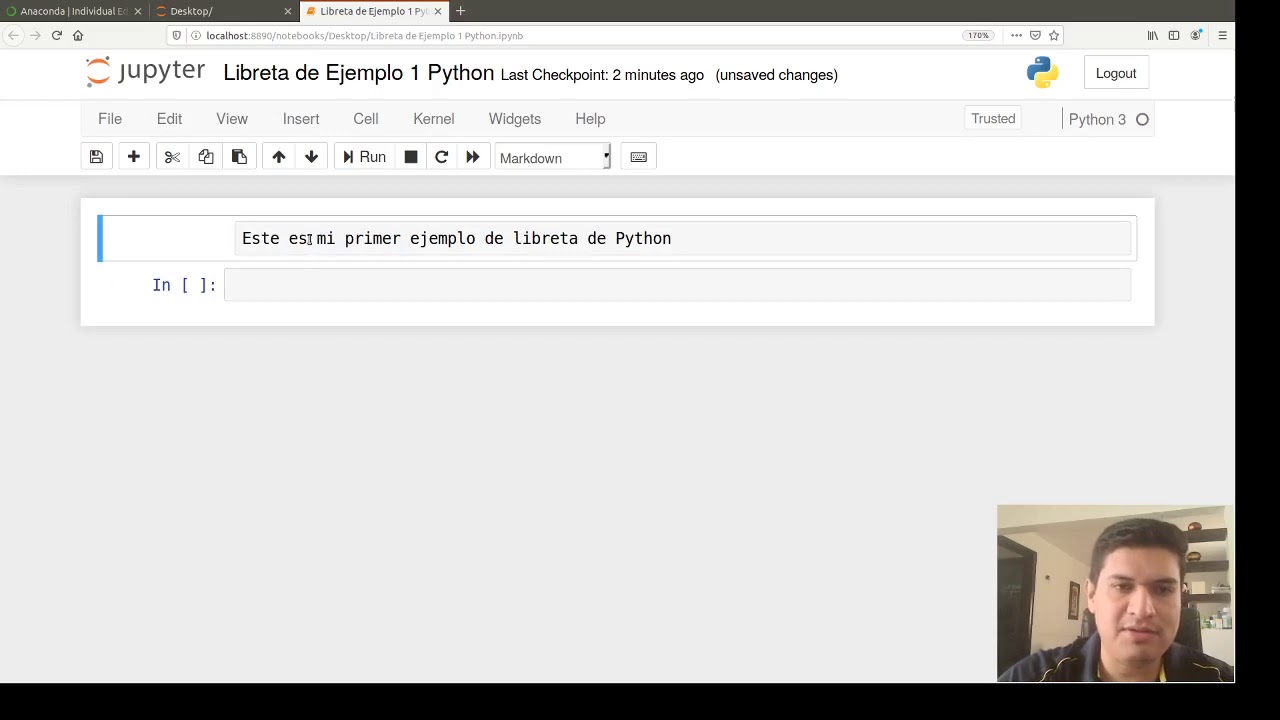Open the Help menu
The height and width of the screenshot is (720, 1280).
tap(590, 119)
